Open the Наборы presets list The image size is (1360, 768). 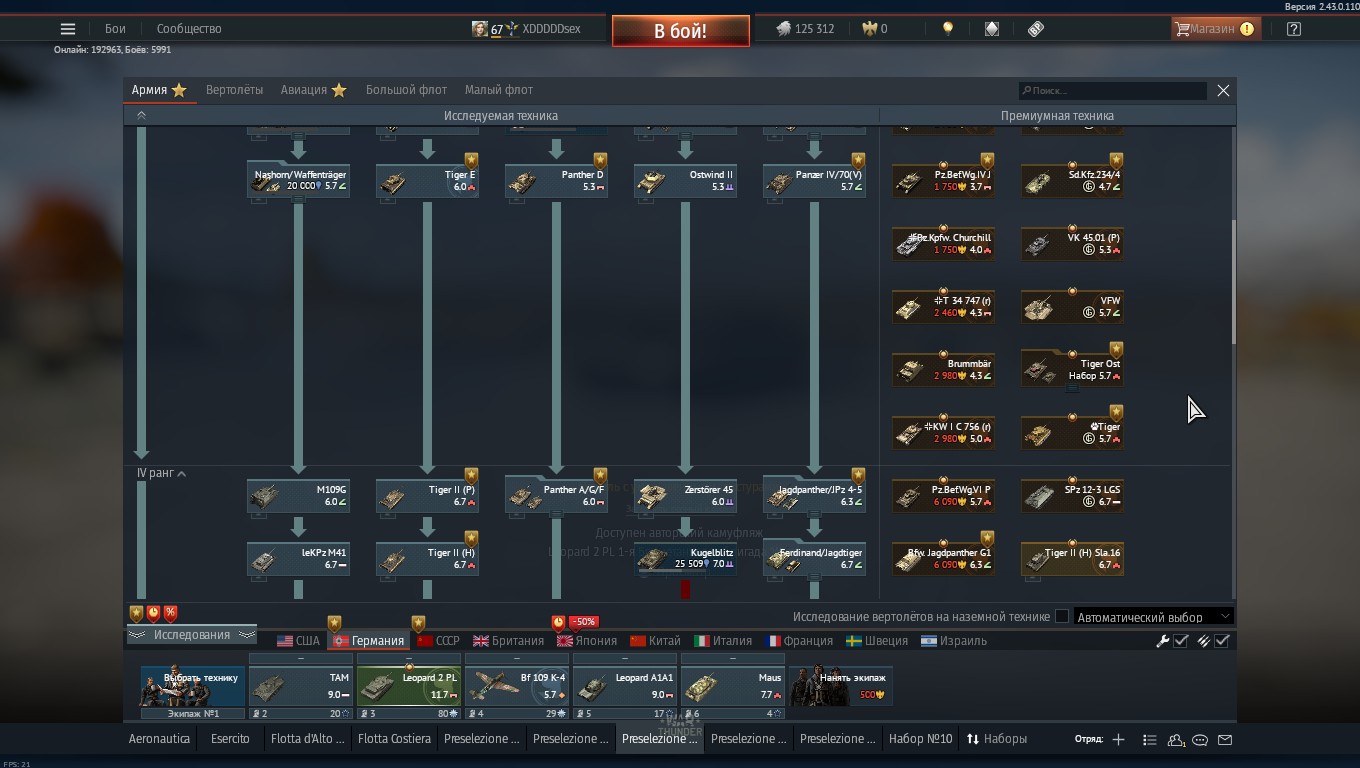pos(997,740)
